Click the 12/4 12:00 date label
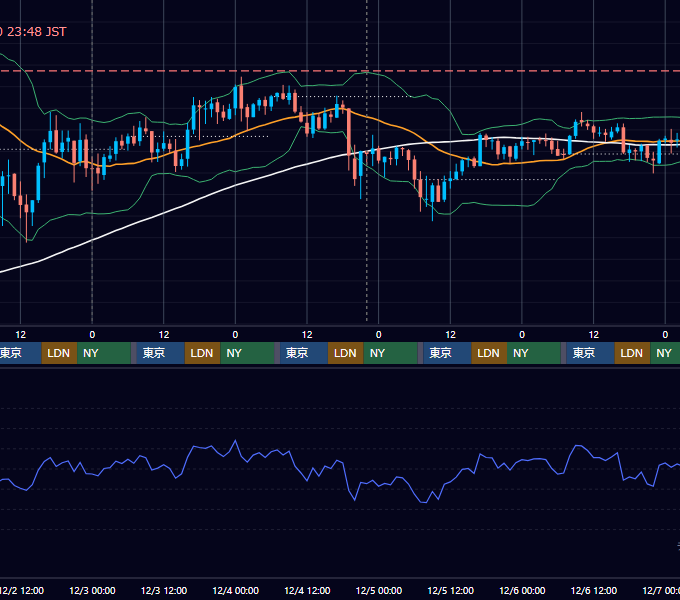680x600 pixels. 307,590
